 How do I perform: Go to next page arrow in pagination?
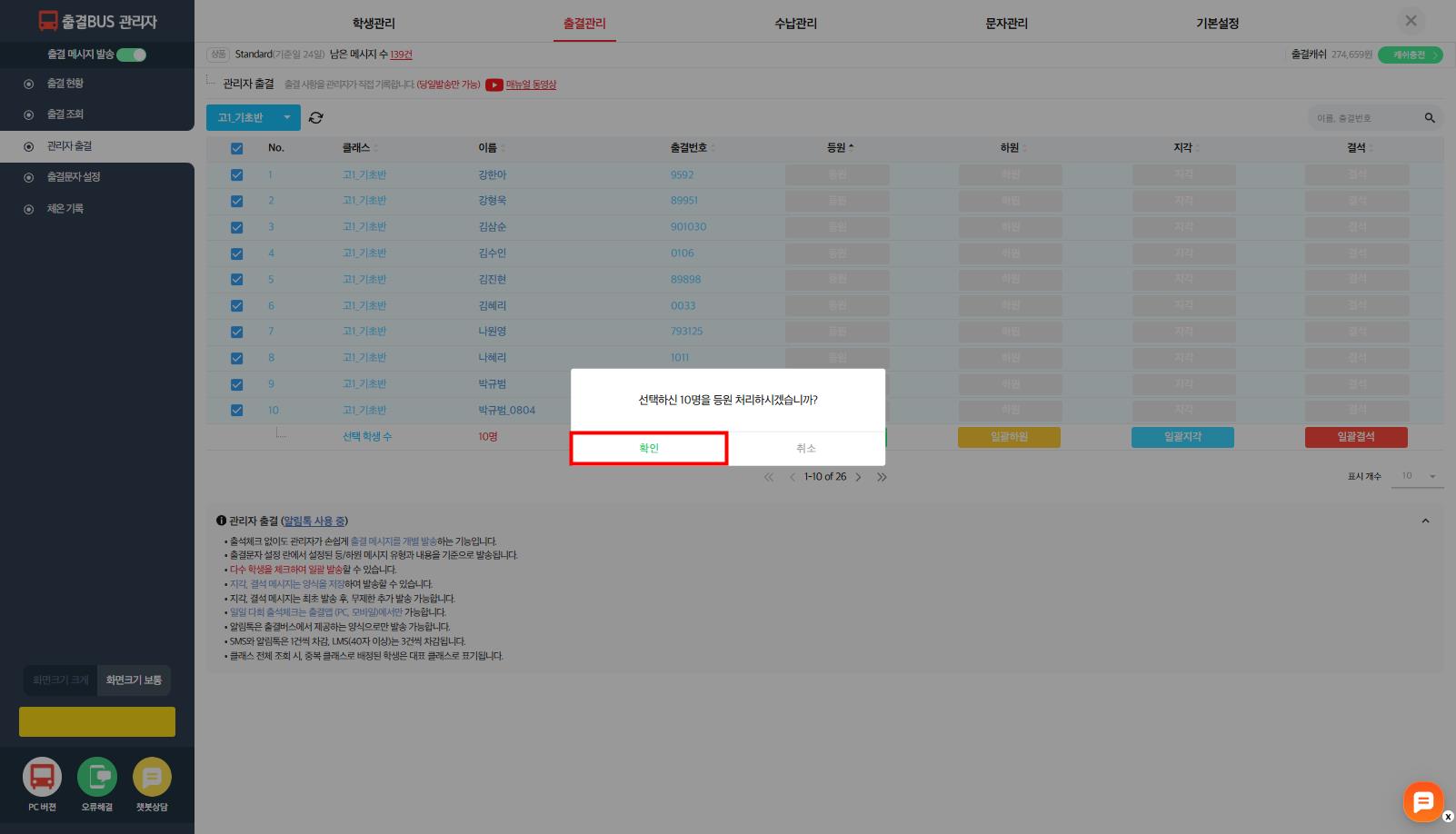pos(858,477)
